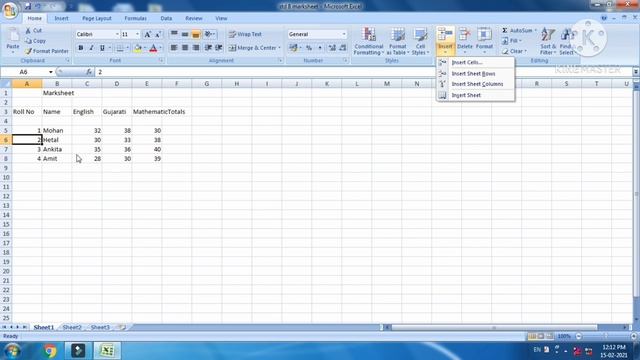The width and height of the screenshot is (640, 360).
Task: Choose Insert Sheet Columns
Action: click(x=475, y=84)
